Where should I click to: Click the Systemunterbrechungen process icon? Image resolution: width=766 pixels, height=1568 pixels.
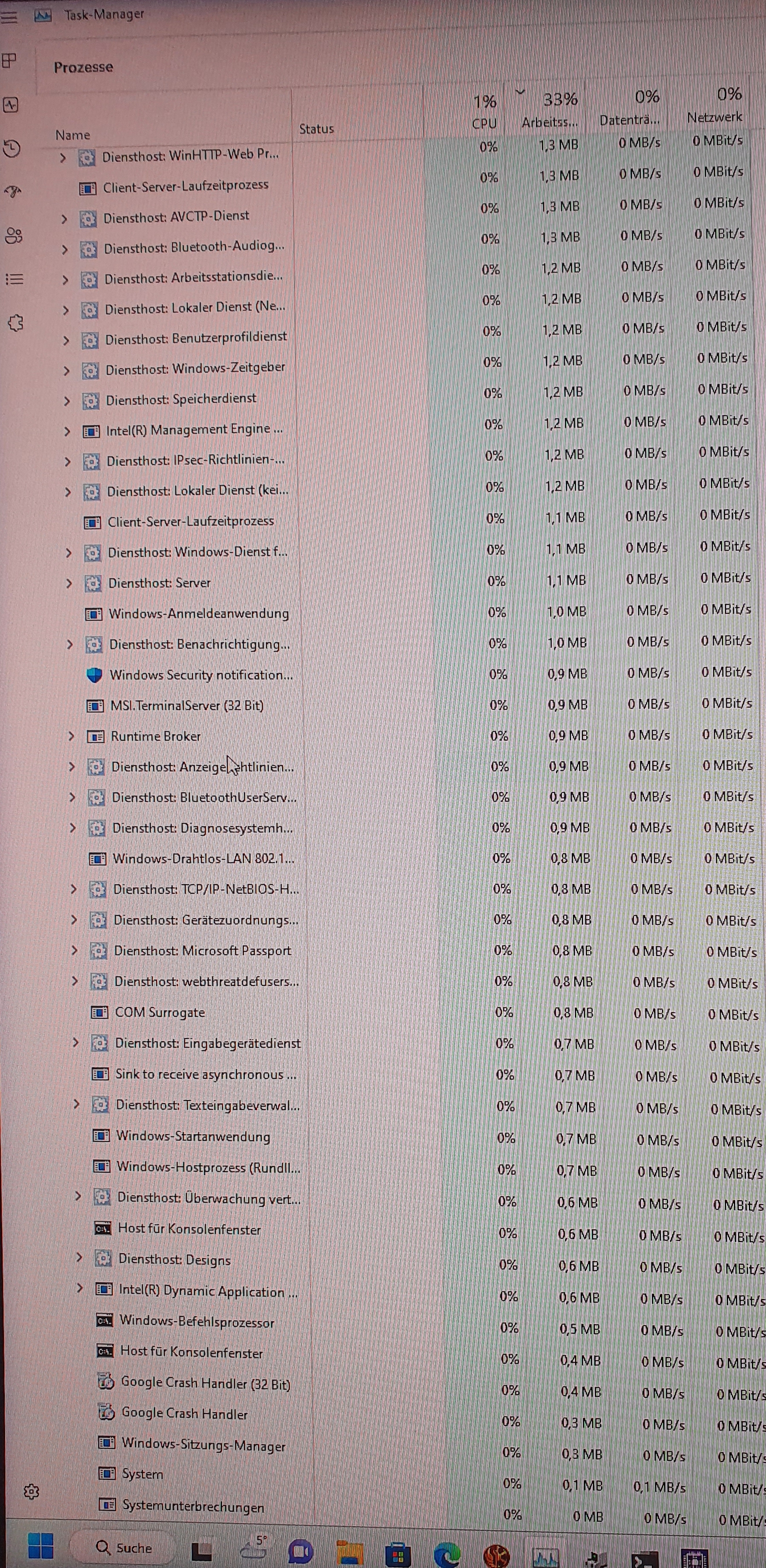point(107,1505)
